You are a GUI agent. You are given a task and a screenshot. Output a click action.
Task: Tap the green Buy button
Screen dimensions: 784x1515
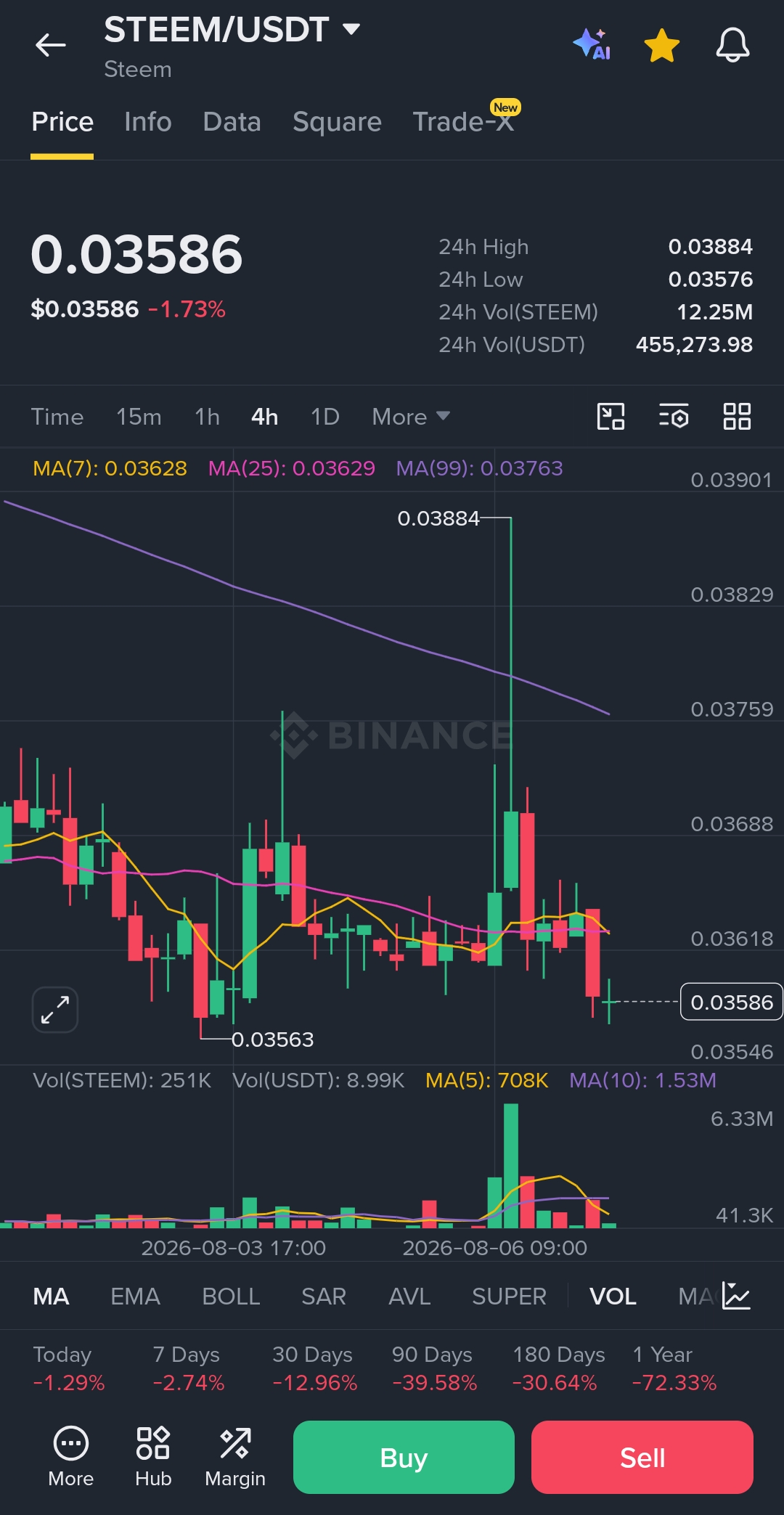[x=404, y=1457]
